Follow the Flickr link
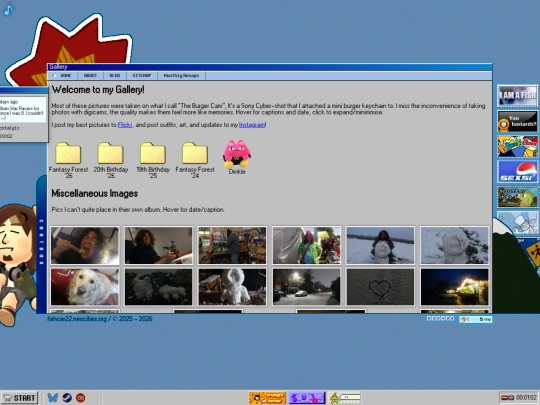This screenshot has width=540, height=405. pos(125,125)
